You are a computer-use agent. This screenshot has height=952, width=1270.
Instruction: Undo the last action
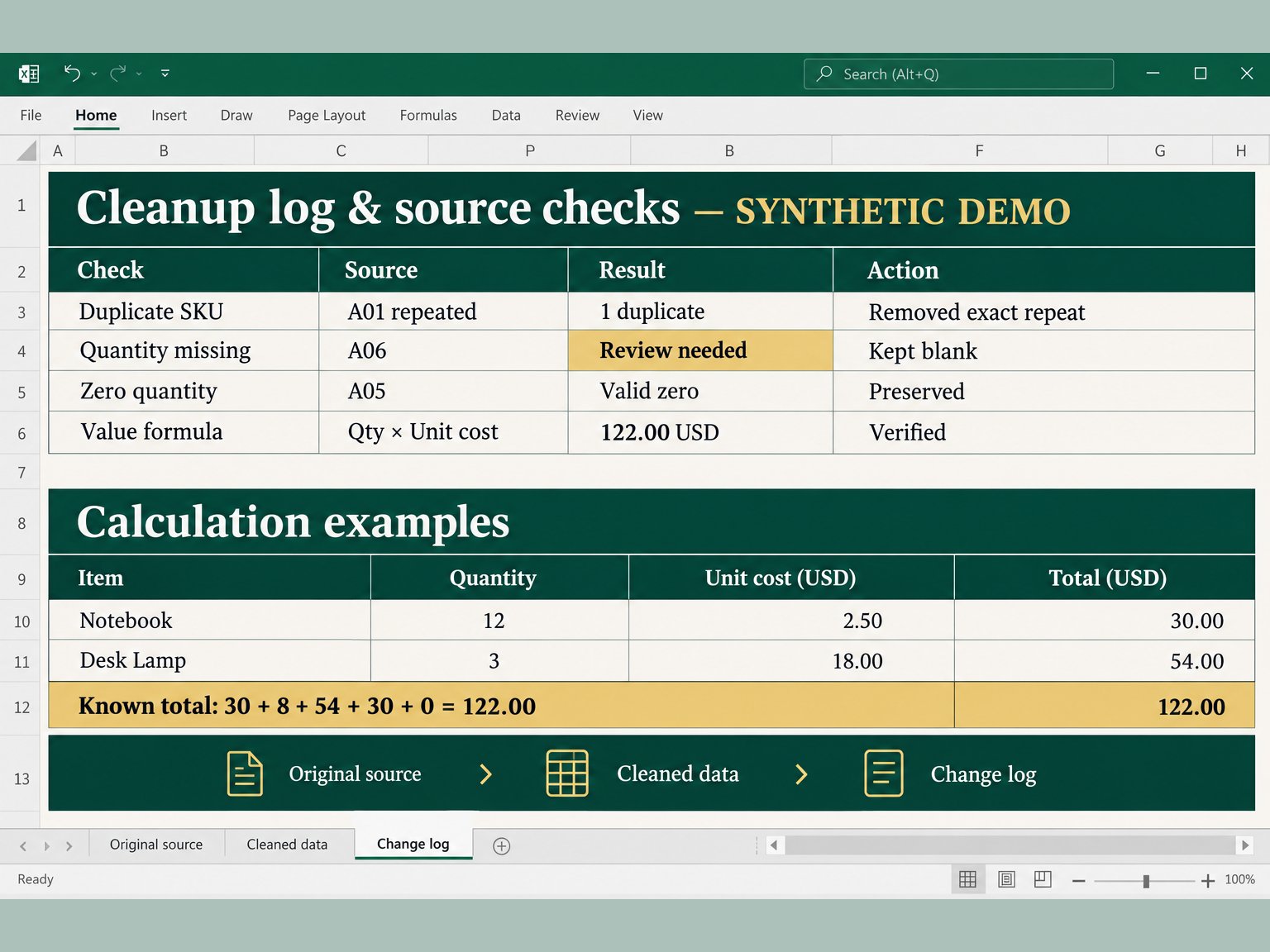[x=72, y=74]
